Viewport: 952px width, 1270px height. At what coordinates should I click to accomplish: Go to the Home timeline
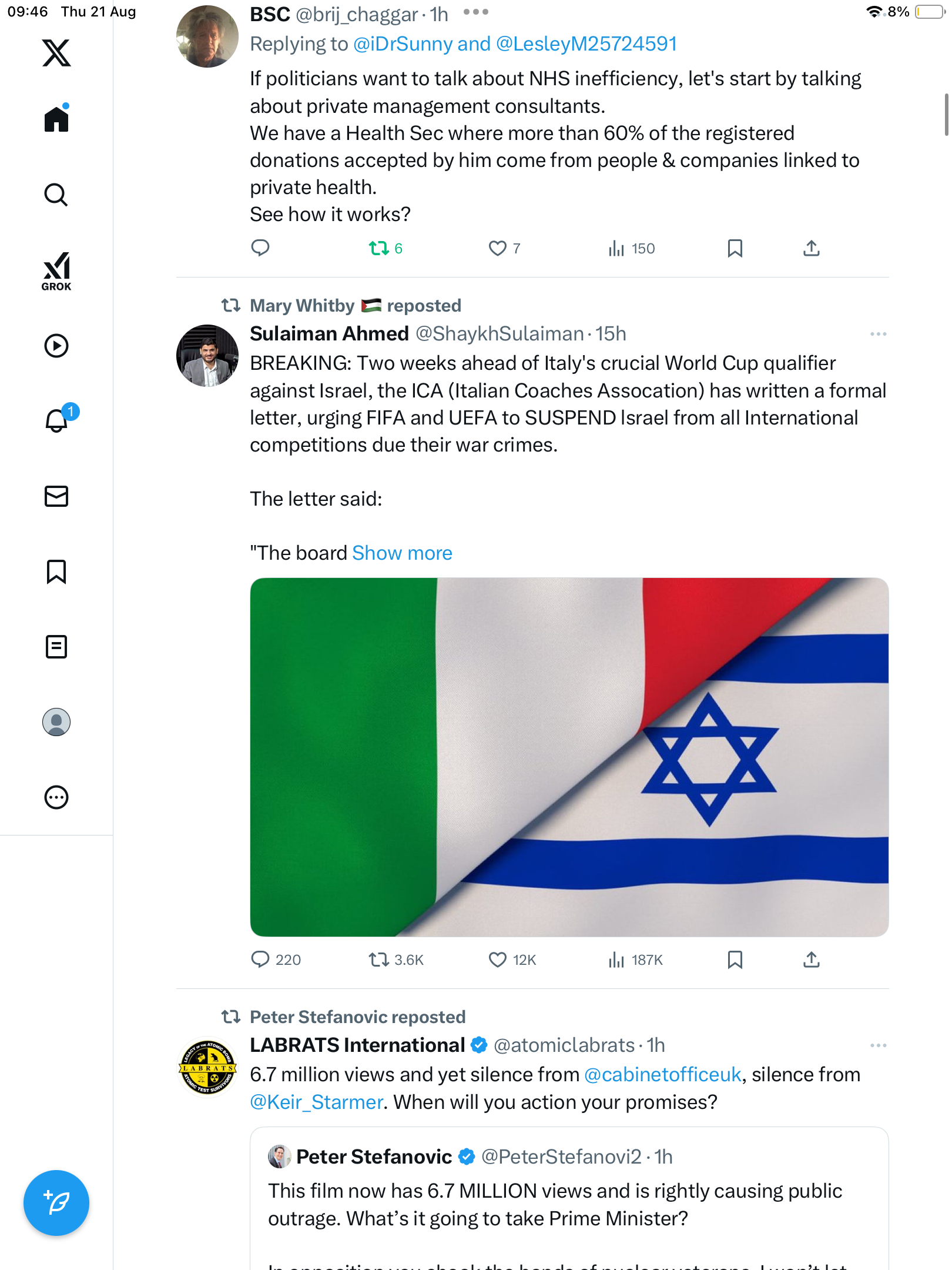(56, 119)
